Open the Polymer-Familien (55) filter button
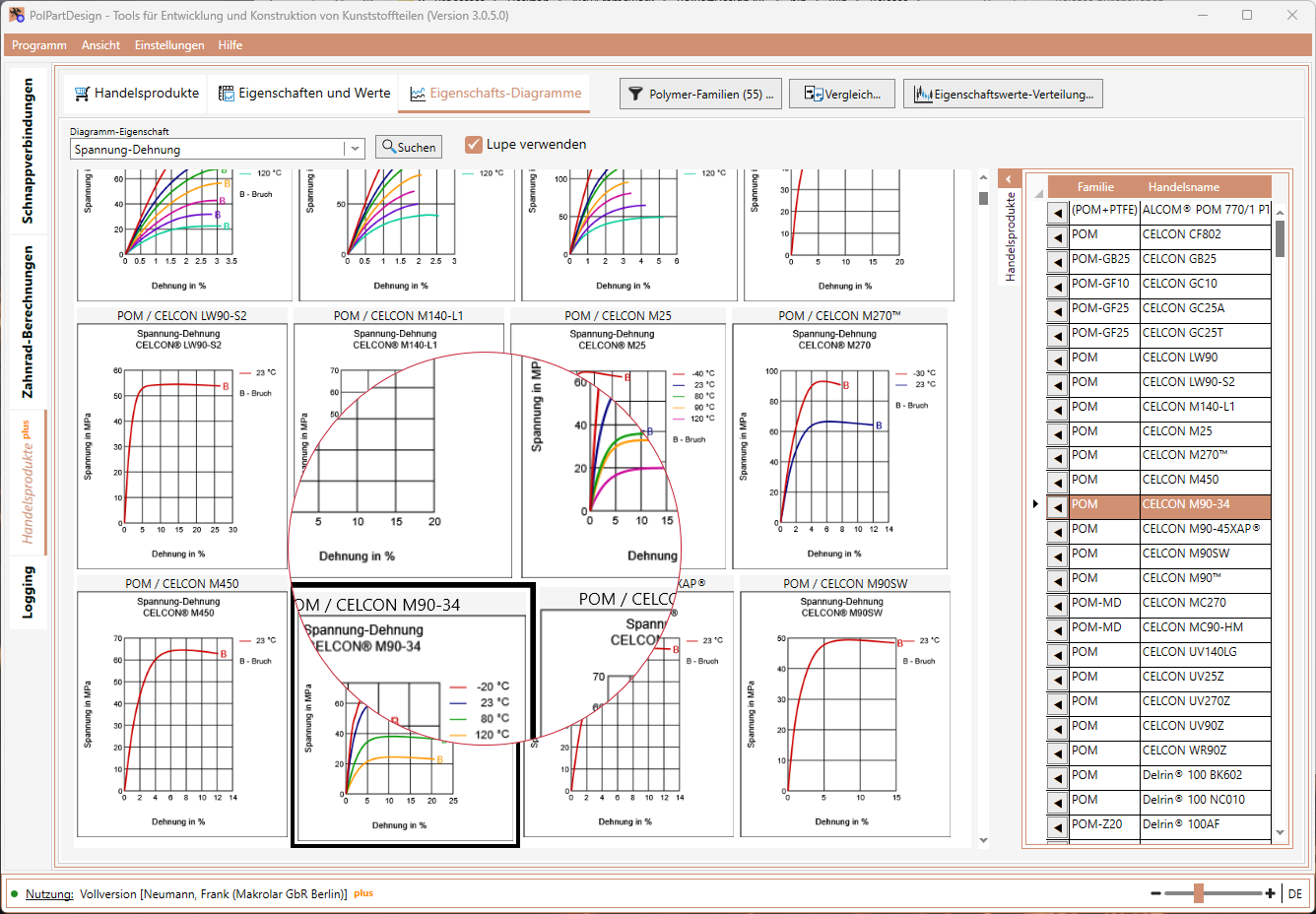The height and width of the screenshot is (914, 1316). pyautogui.click(x=700, y=95)
